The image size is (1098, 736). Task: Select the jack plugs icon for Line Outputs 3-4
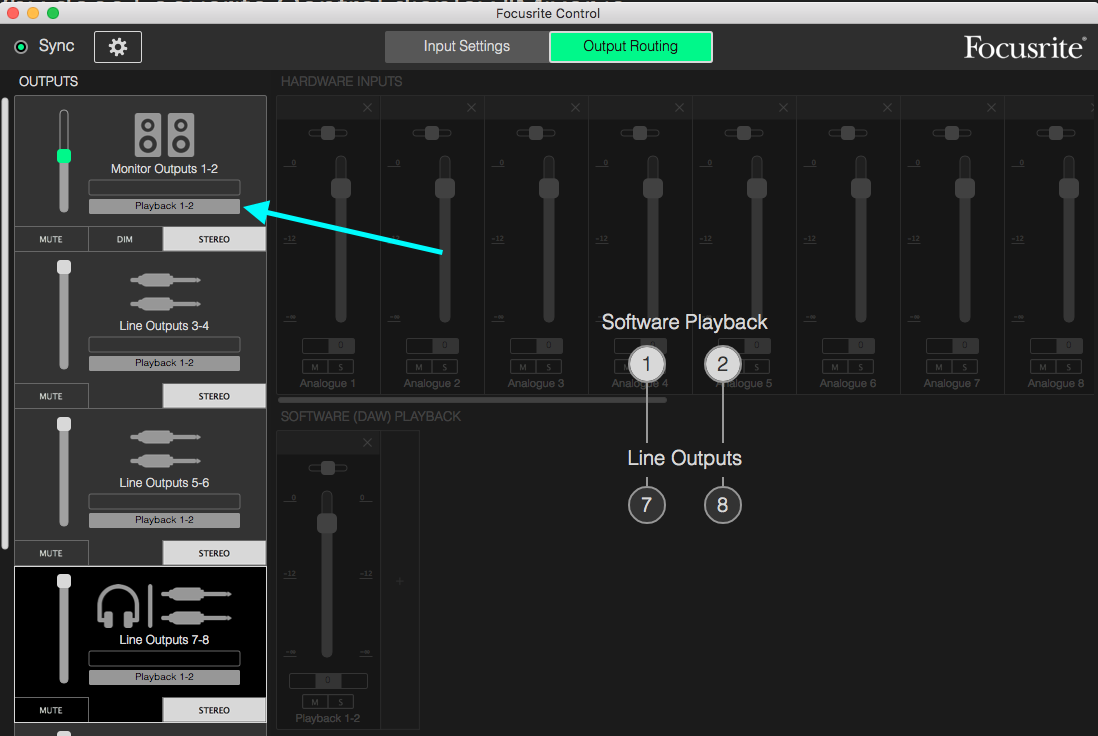(x=163, y=290)
